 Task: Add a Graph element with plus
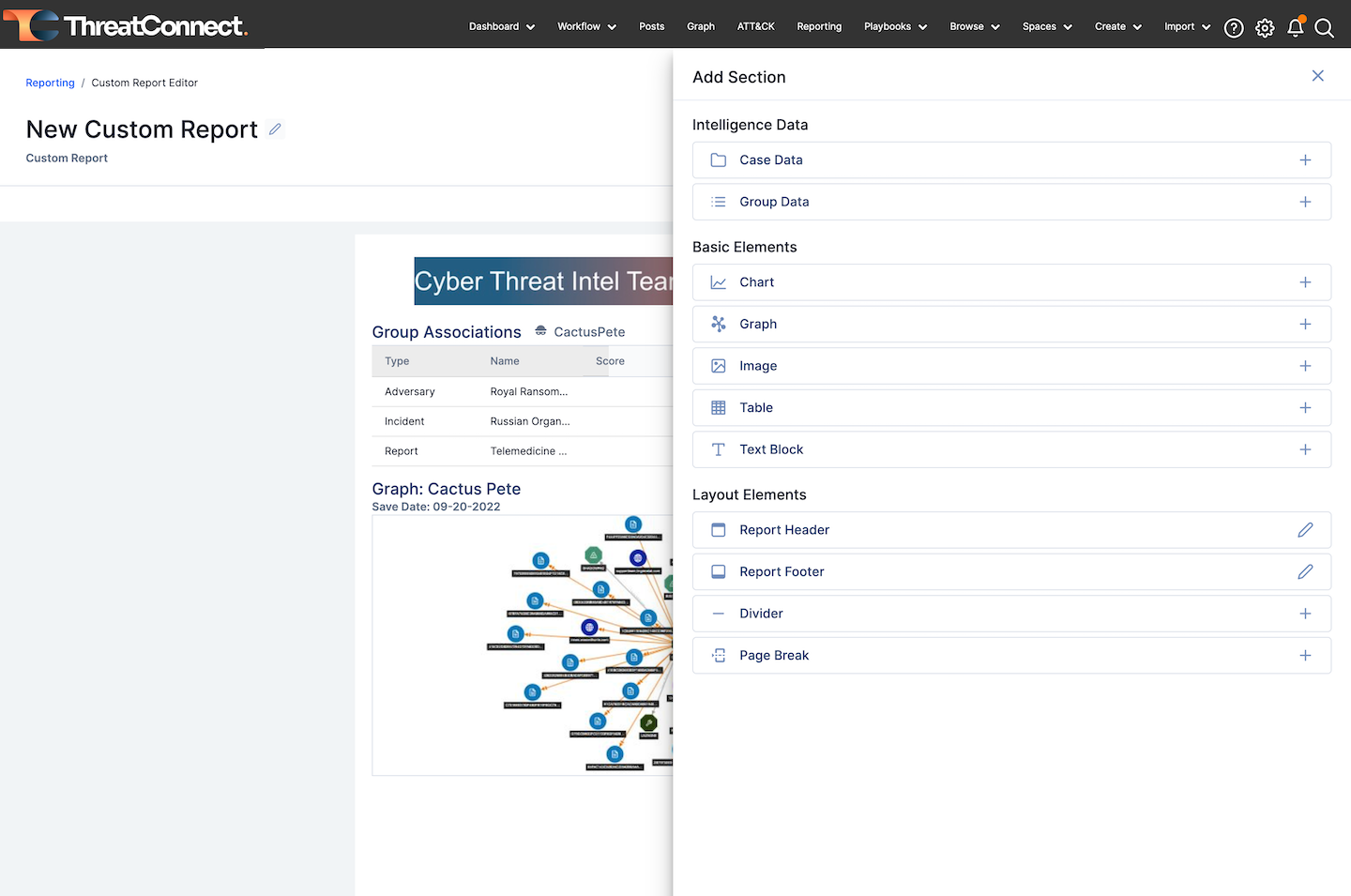[1305, 324]
